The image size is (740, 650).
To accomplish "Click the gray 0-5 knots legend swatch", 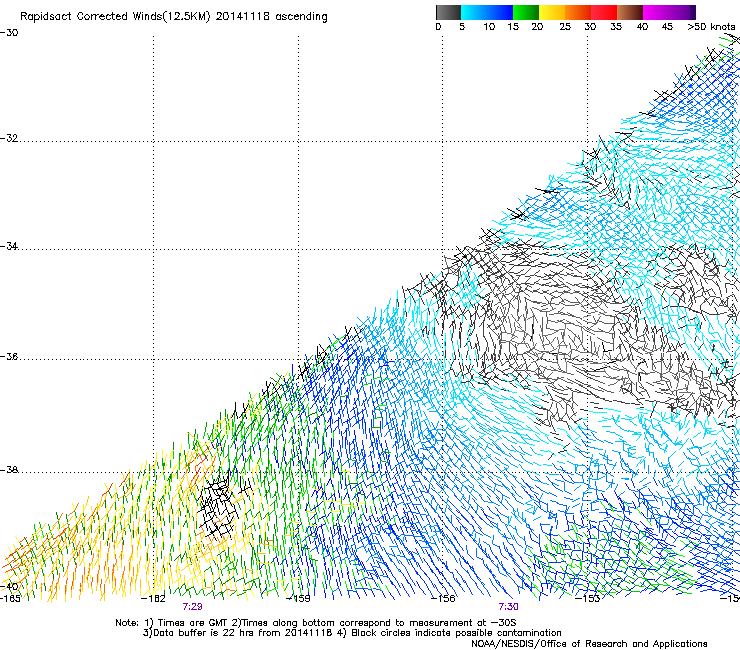I will 448,12.
